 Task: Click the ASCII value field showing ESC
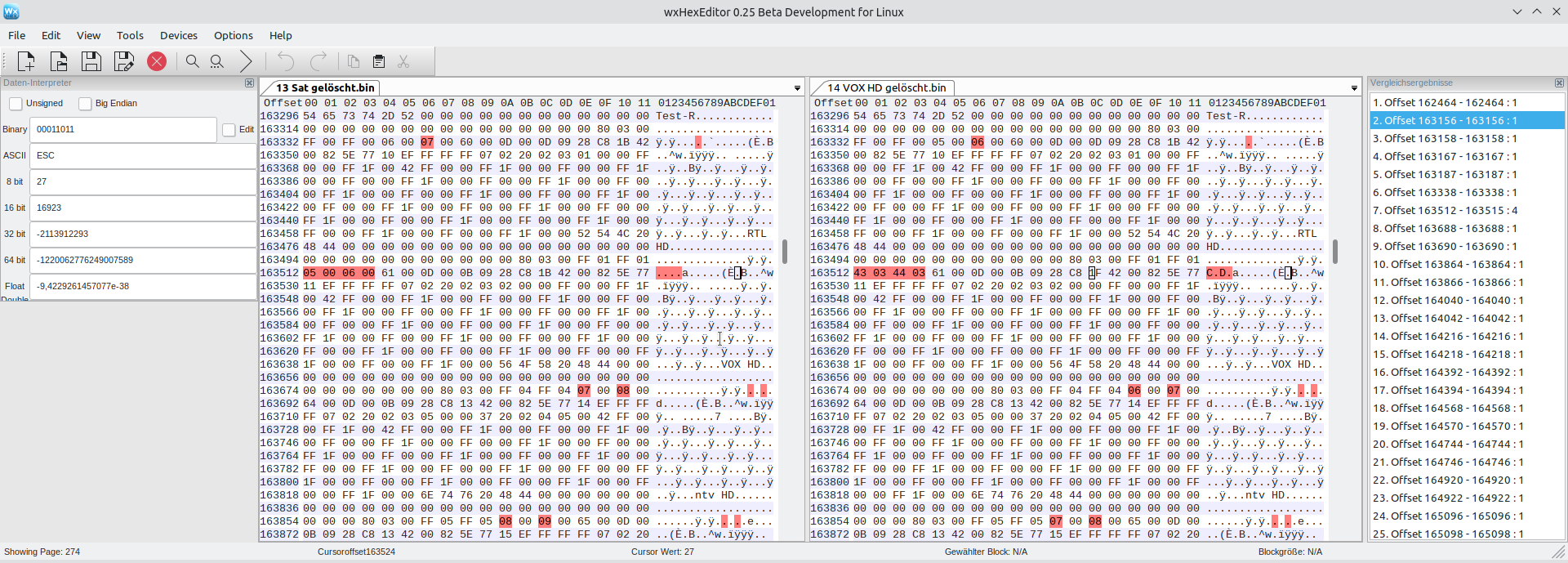point(143,155)
